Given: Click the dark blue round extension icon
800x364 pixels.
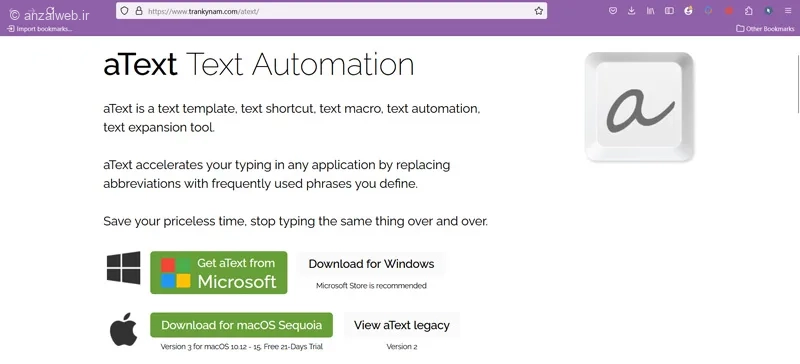Looking at the screenshot, I should pyautogui.click(x=768, y=11).
